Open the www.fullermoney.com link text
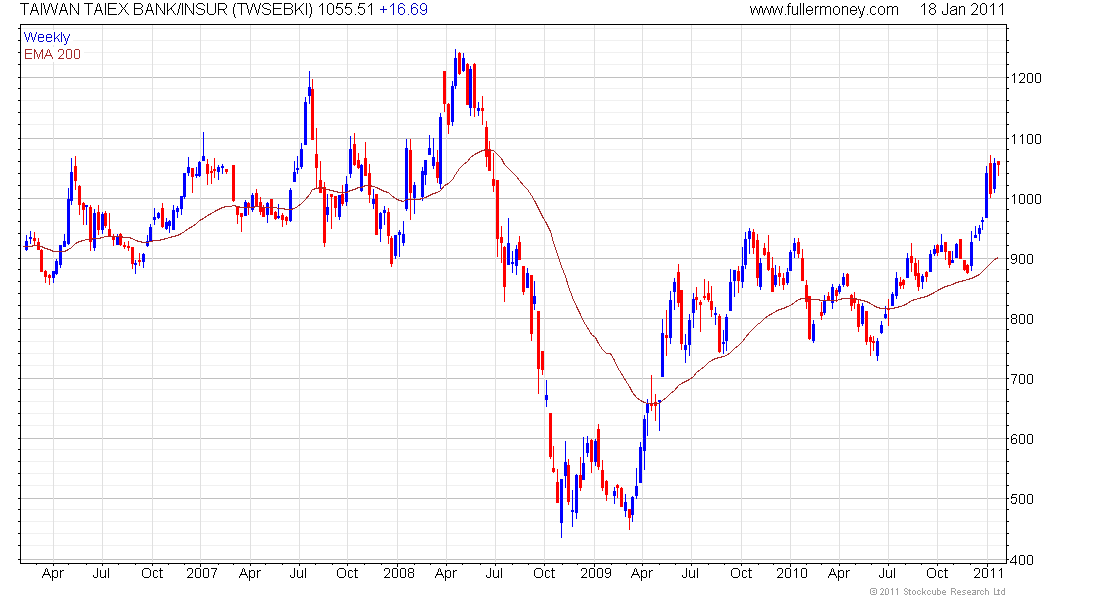This screenshot has width=1100, height=600. 824,10
